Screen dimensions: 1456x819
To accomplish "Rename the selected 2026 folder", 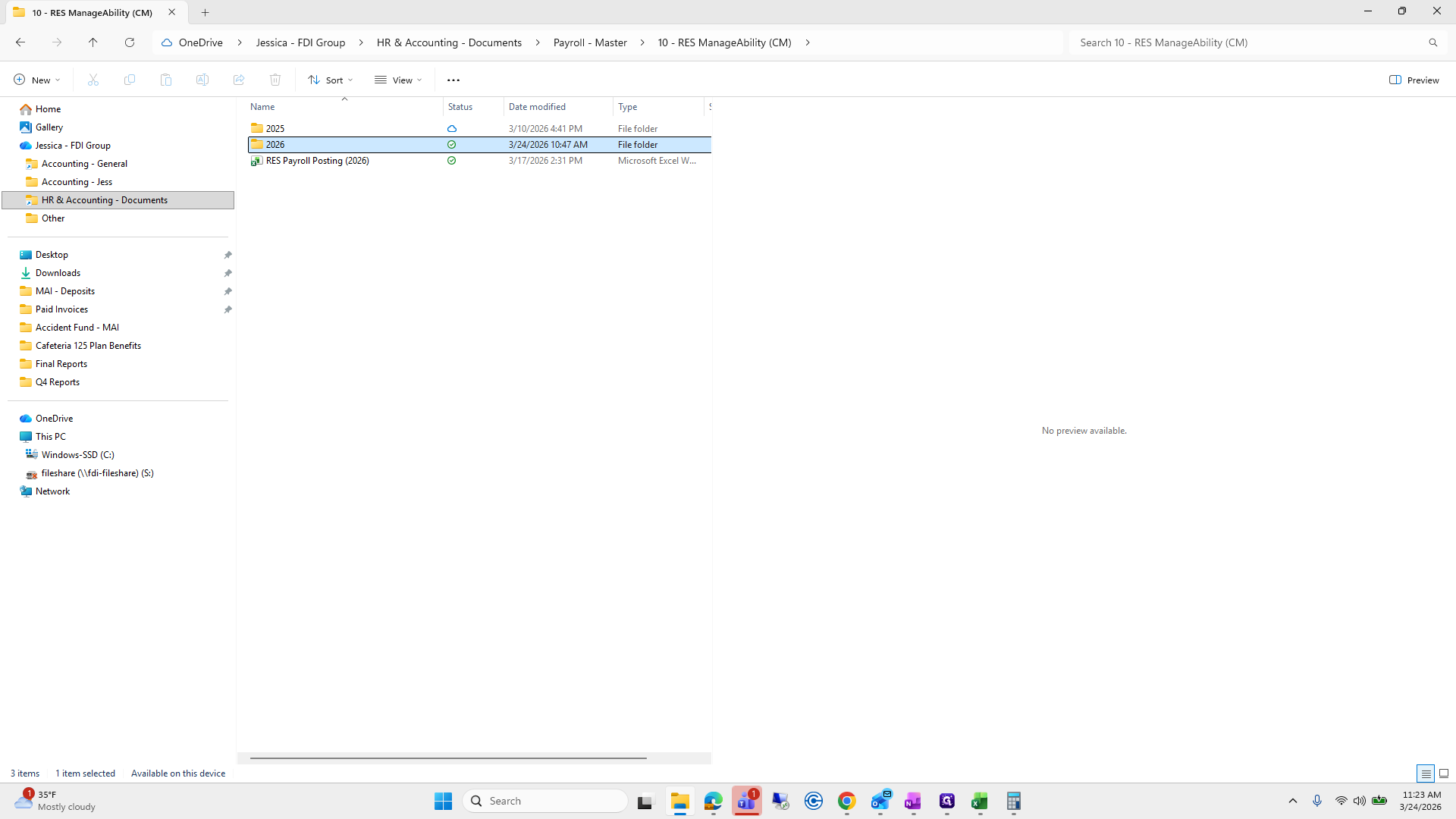I will [x=202, y=80].
